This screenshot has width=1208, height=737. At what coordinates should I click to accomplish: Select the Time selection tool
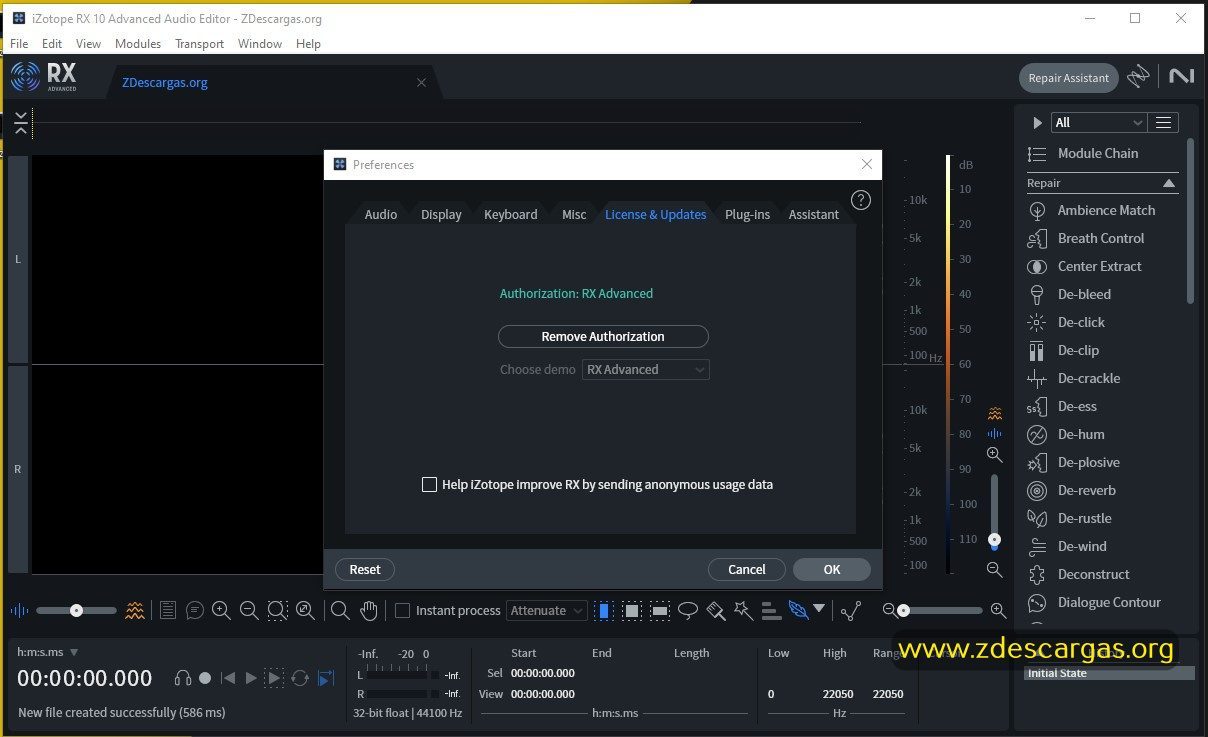coord(604,610)
